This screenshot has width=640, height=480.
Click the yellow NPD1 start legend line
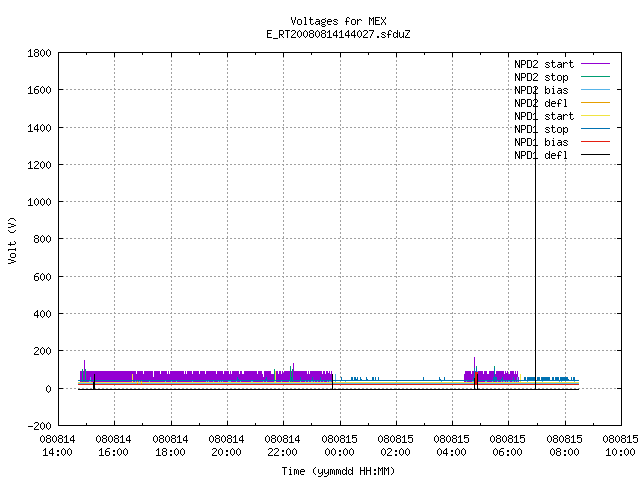click(x=595, y=116)
